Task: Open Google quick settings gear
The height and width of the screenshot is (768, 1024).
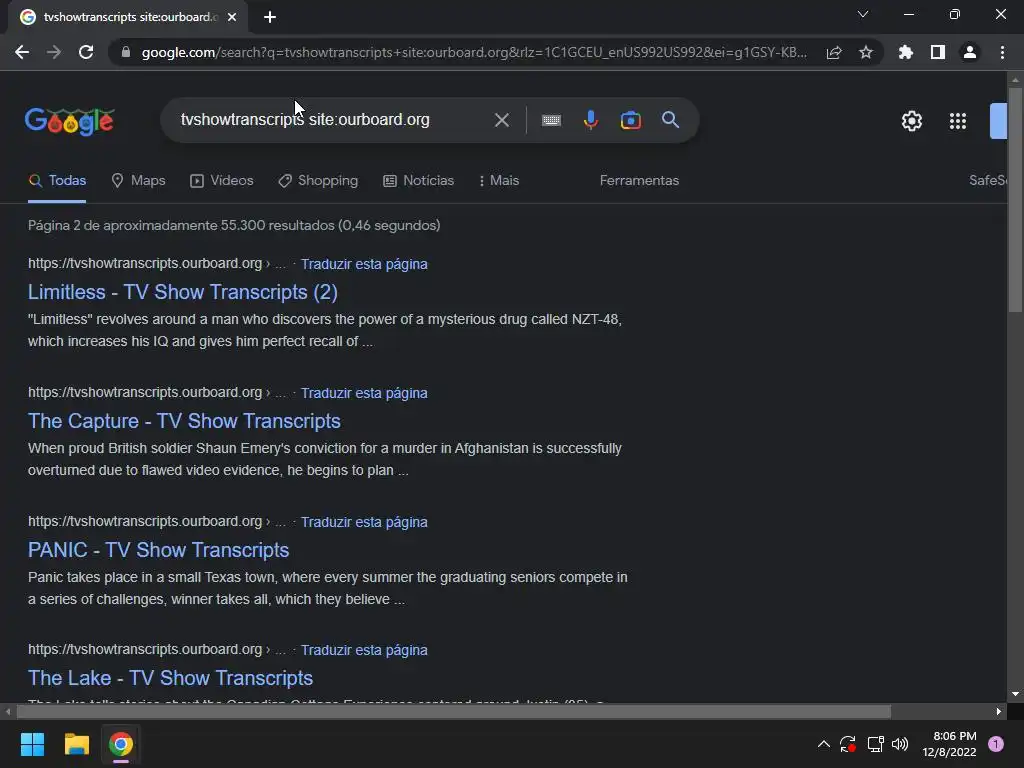Action: 912,121
